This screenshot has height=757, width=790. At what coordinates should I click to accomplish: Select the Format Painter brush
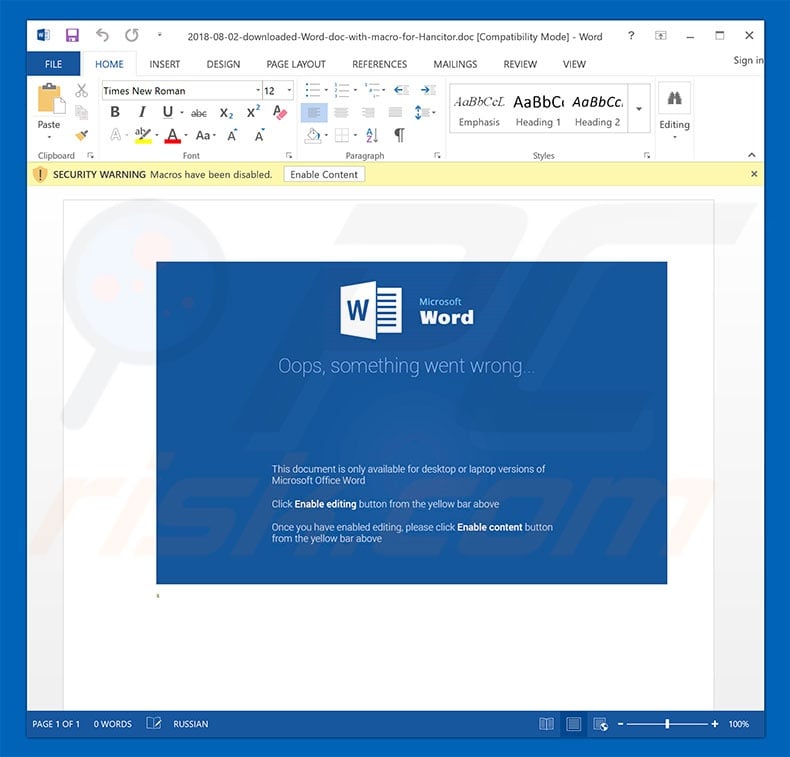(x=81, y=135)
